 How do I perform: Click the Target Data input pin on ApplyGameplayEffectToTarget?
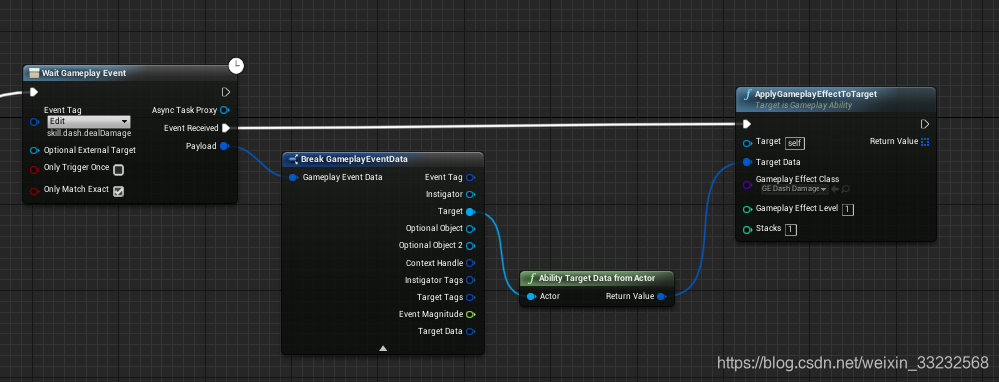[x=747, y=162]
